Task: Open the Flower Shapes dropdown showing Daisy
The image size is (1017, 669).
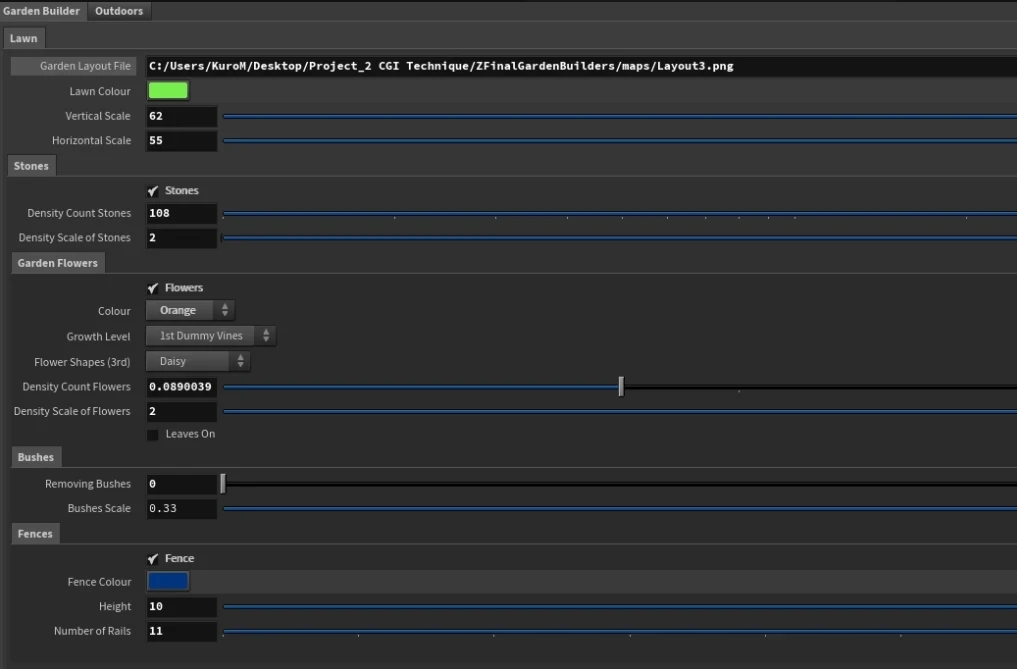Action: pyautogui.click(x=198, y=361)
